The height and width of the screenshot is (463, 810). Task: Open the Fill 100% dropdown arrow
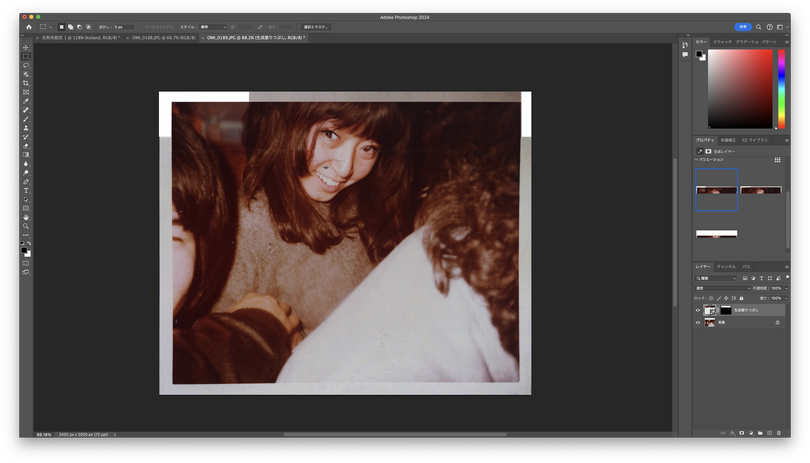[786, 298]
